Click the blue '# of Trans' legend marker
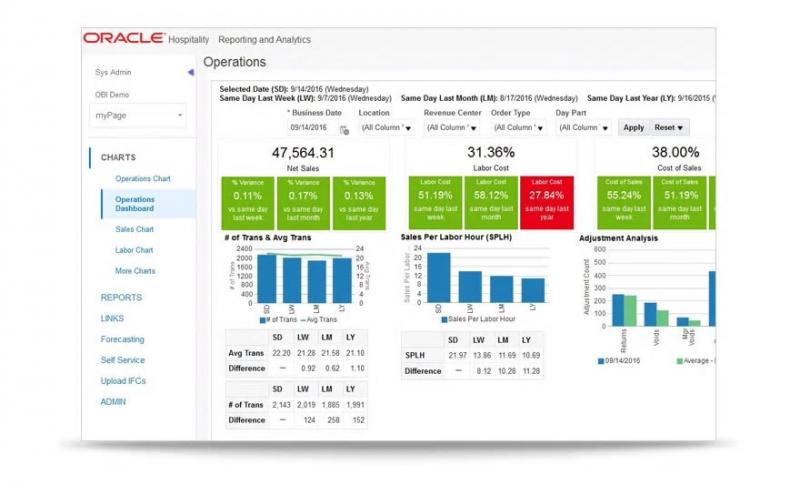 (263, 320)
